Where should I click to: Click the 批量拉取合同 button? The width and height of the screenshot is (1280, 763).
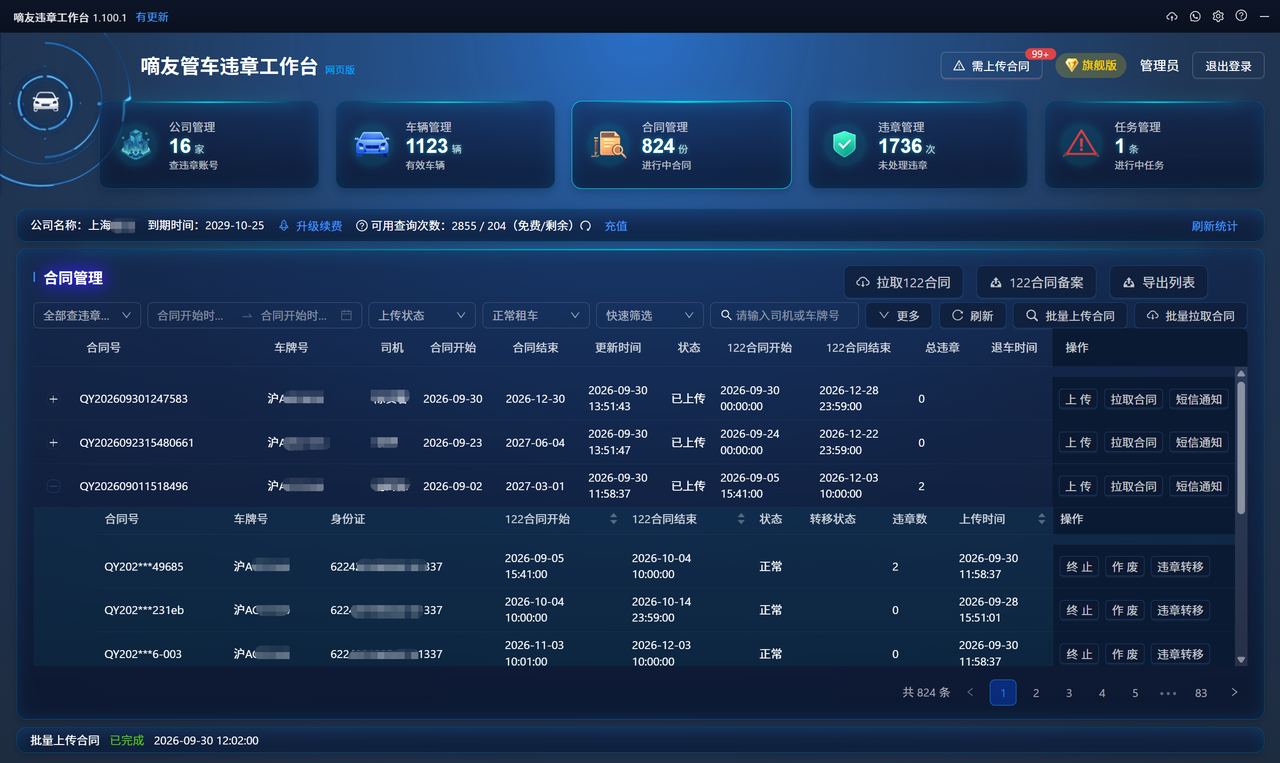[x=1190, y=315]
